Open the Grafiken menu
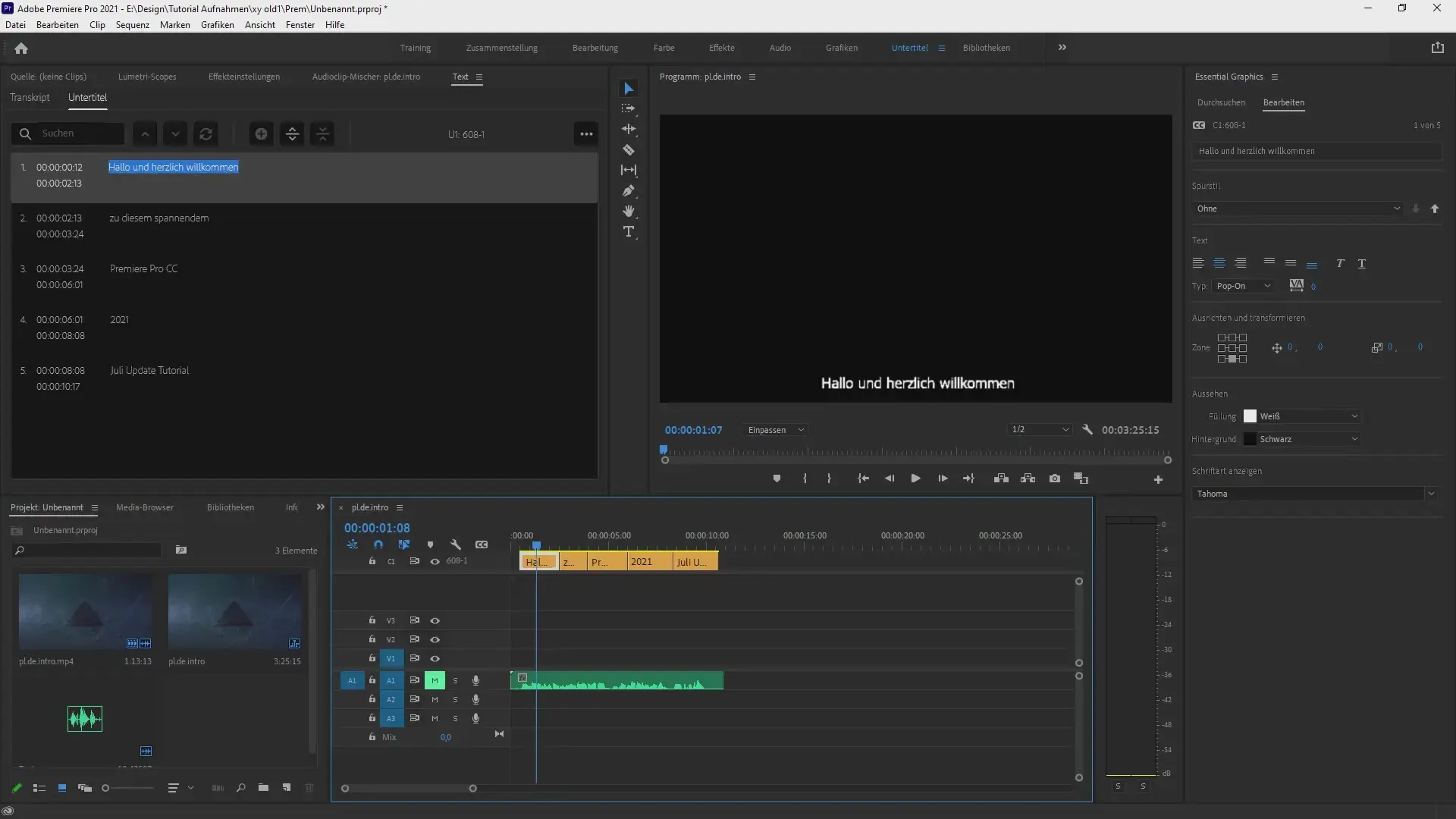1456x819 pixels. click(217, 25)
